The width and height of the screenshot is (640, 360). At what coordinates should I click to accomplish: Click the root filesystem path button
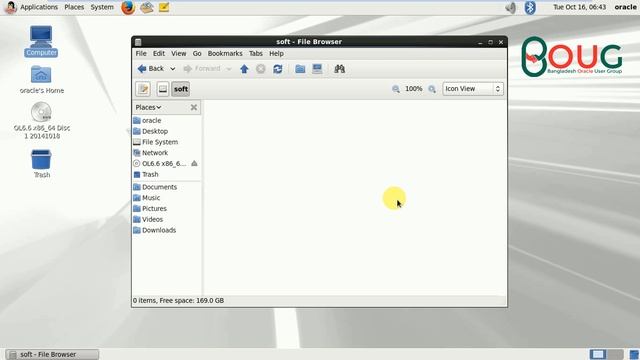[163, 89]
